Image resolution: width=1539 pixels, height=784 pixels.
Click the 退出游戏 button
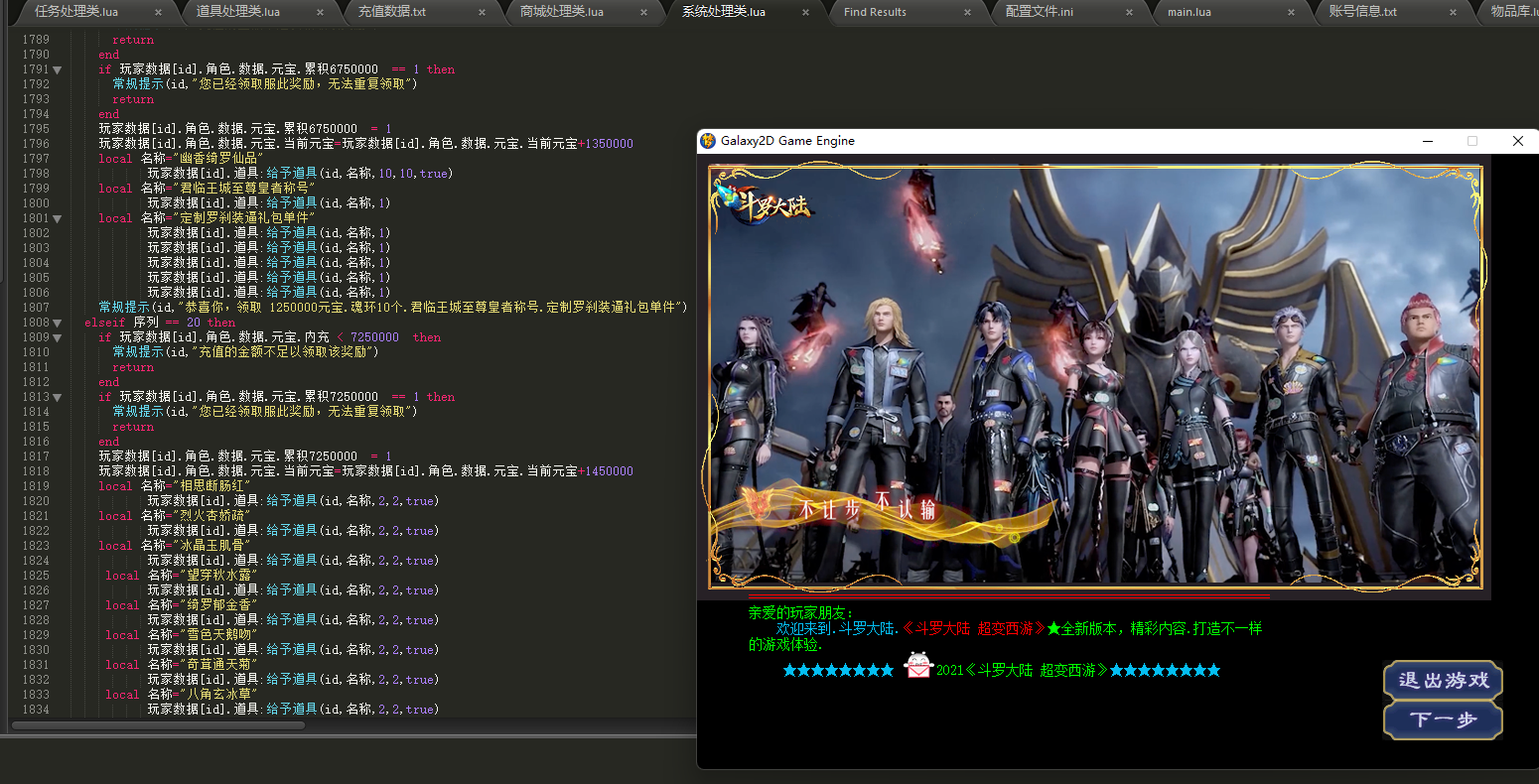1443,681
